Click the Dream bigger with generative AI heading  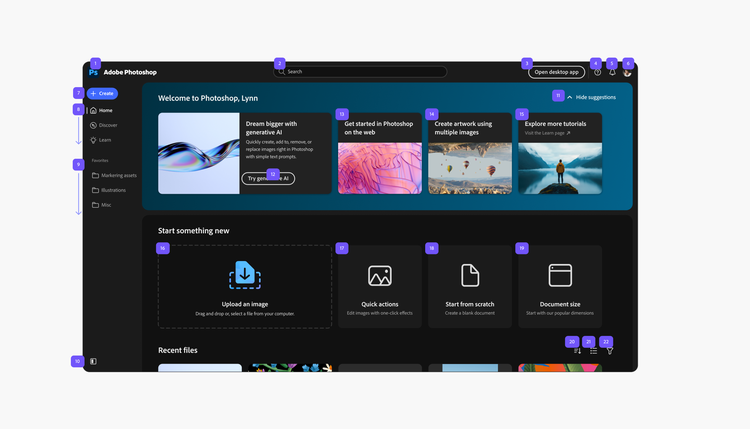pyautogui.click(x=271, y=128)
